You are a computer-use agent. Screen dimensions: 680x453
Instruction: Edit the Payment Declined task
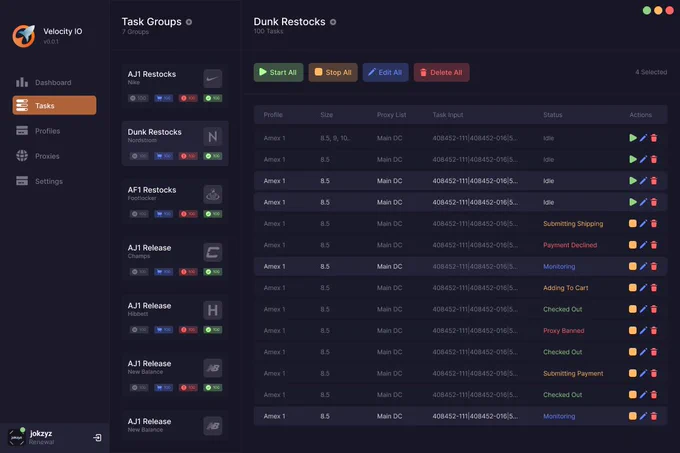[643, 245]
